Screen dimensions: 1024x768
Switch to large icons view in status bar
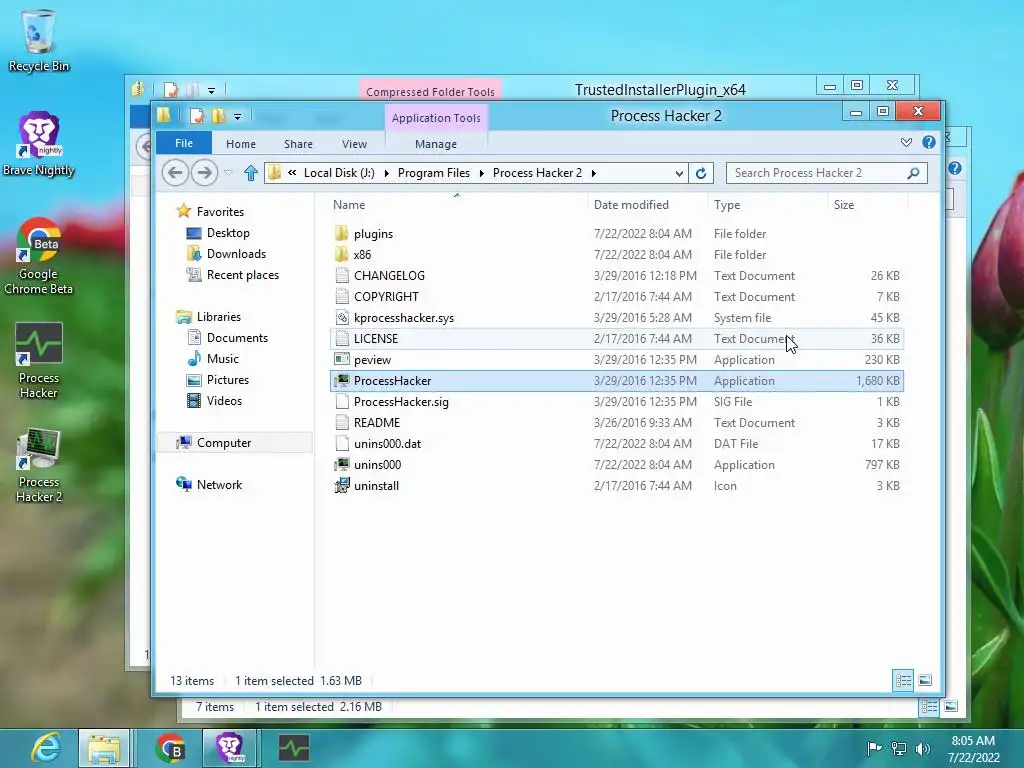(x=925, y=680)
